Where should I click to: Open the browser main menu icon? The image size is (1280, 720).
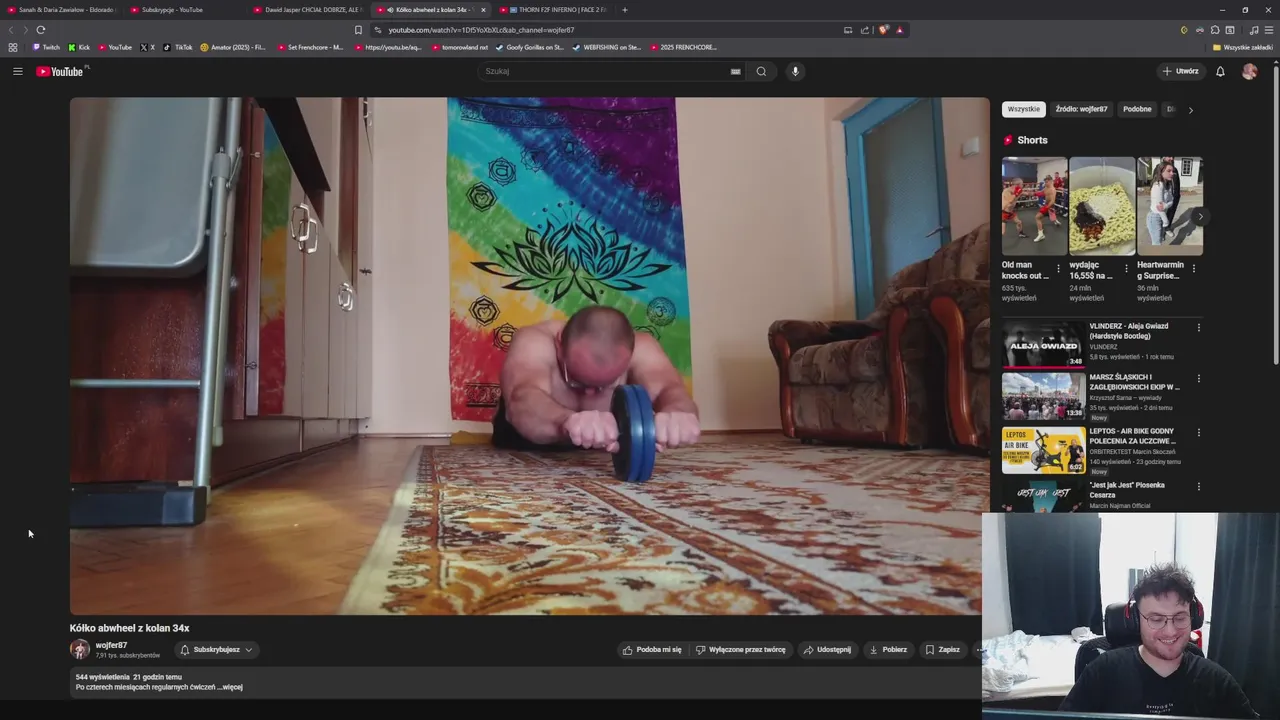[1269, 30]
